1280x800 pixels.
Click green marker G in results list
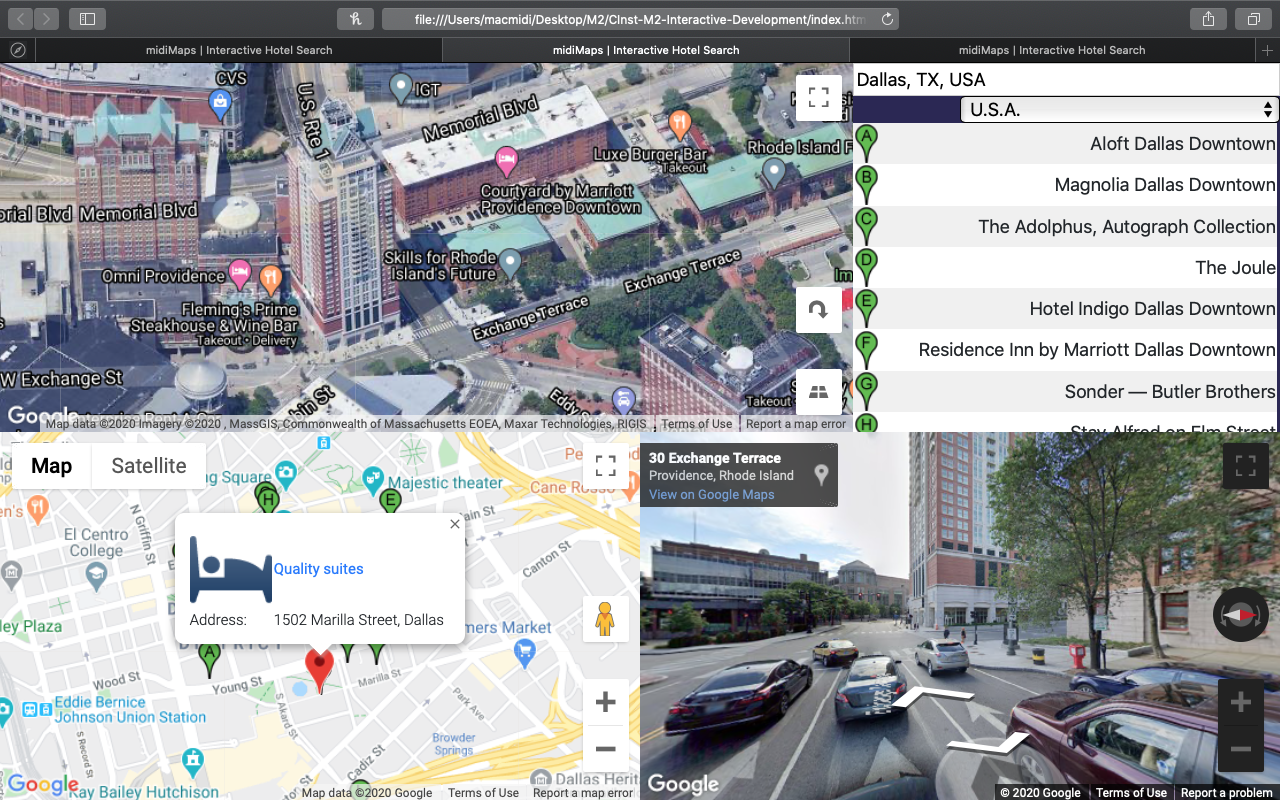coord(867,389)
